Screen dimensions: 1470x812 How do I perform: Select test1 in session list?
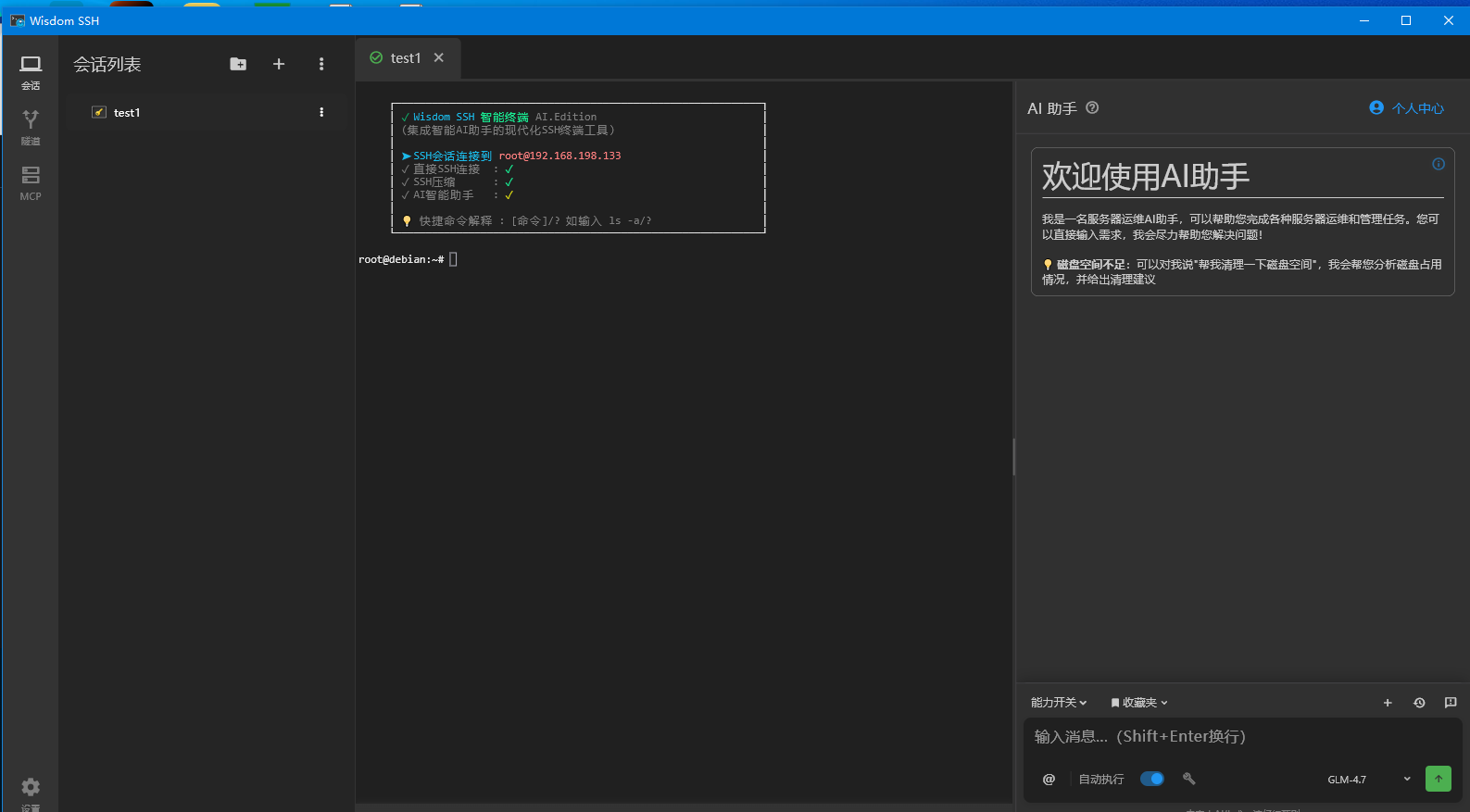[x=206, y=112]
